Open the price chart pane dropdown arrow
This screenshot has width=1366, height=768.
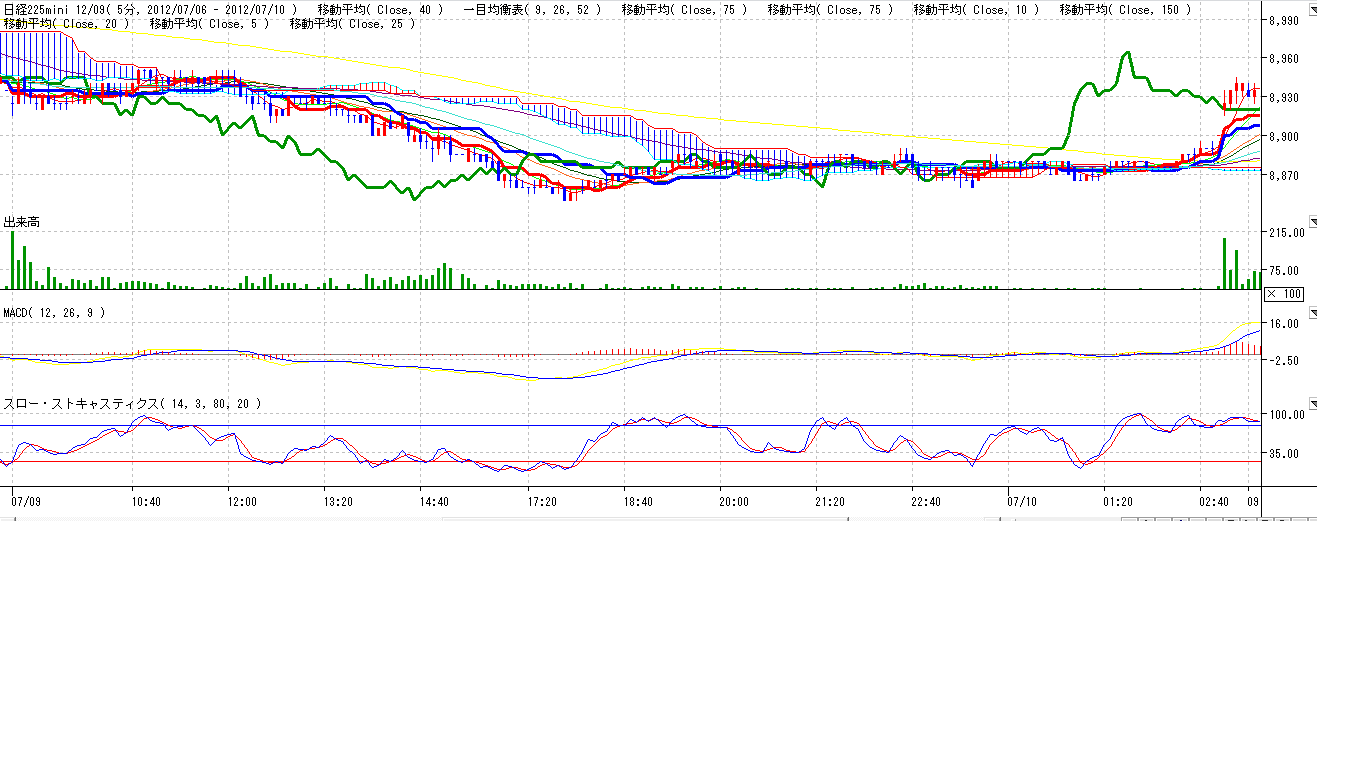1314,8
